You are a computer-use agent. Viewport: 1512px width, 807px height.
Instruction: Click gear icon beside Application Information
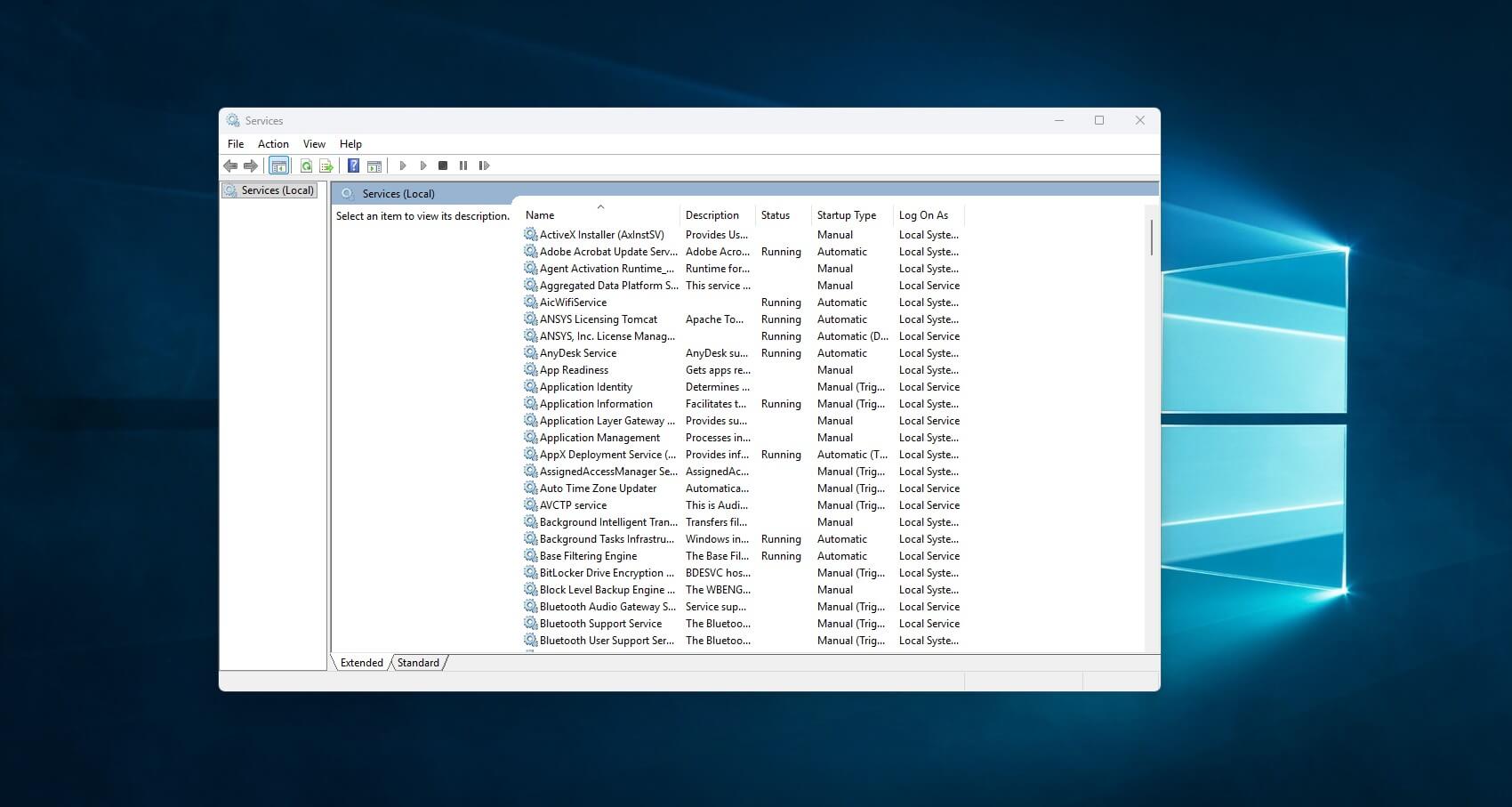531,404
